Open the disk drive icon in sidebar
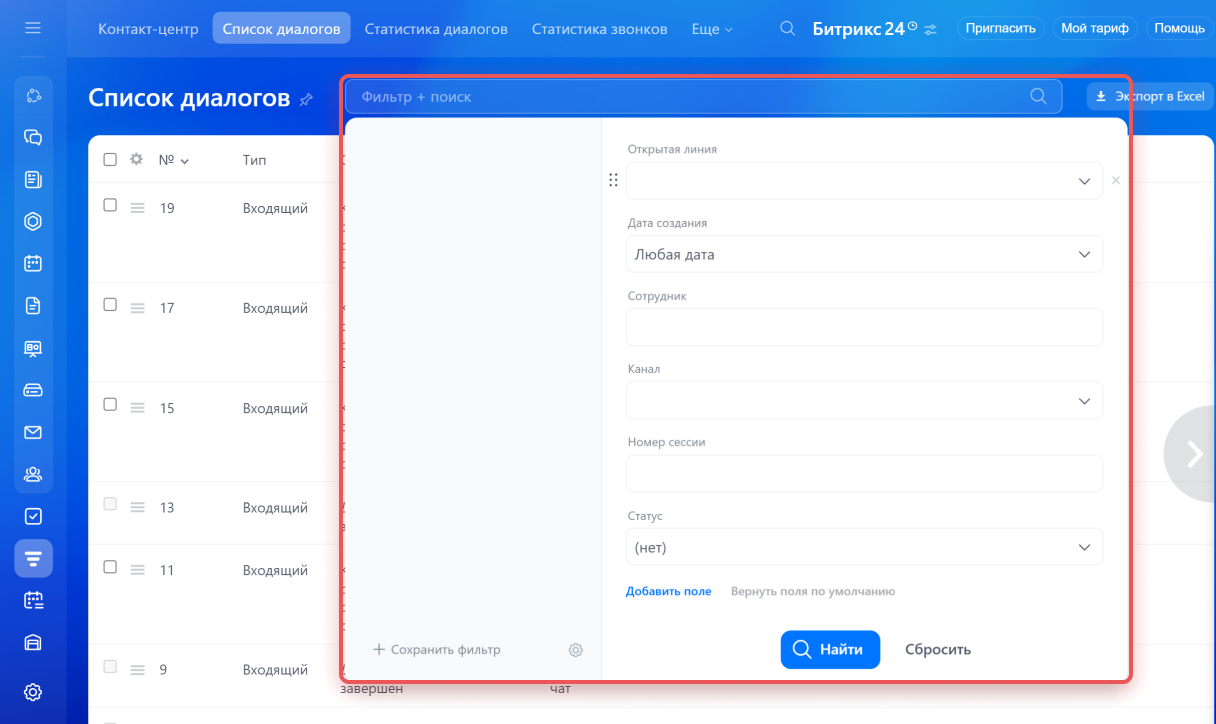The width and height of the screenshot is (1216, 724). [33, 390]
